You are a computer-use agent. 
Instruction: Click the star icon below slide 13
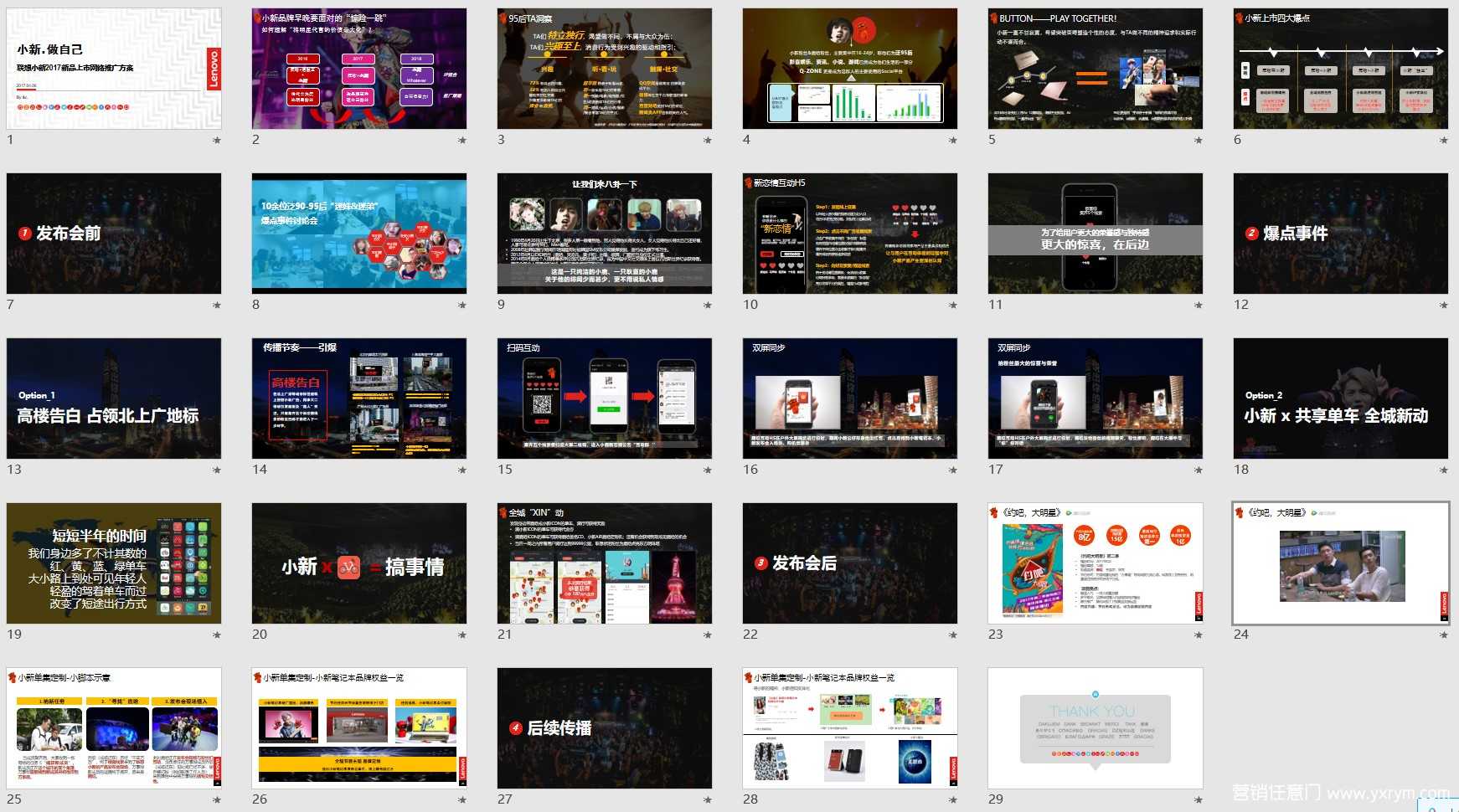[217, 470]
